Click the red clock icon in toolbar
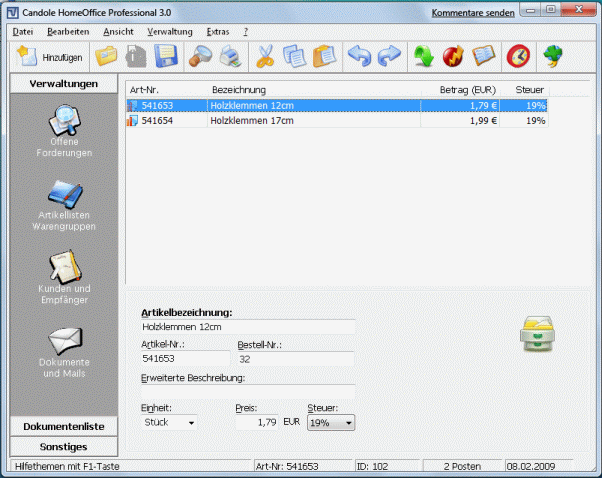Viewport: 602px width, 478px height. coord(518,57)
